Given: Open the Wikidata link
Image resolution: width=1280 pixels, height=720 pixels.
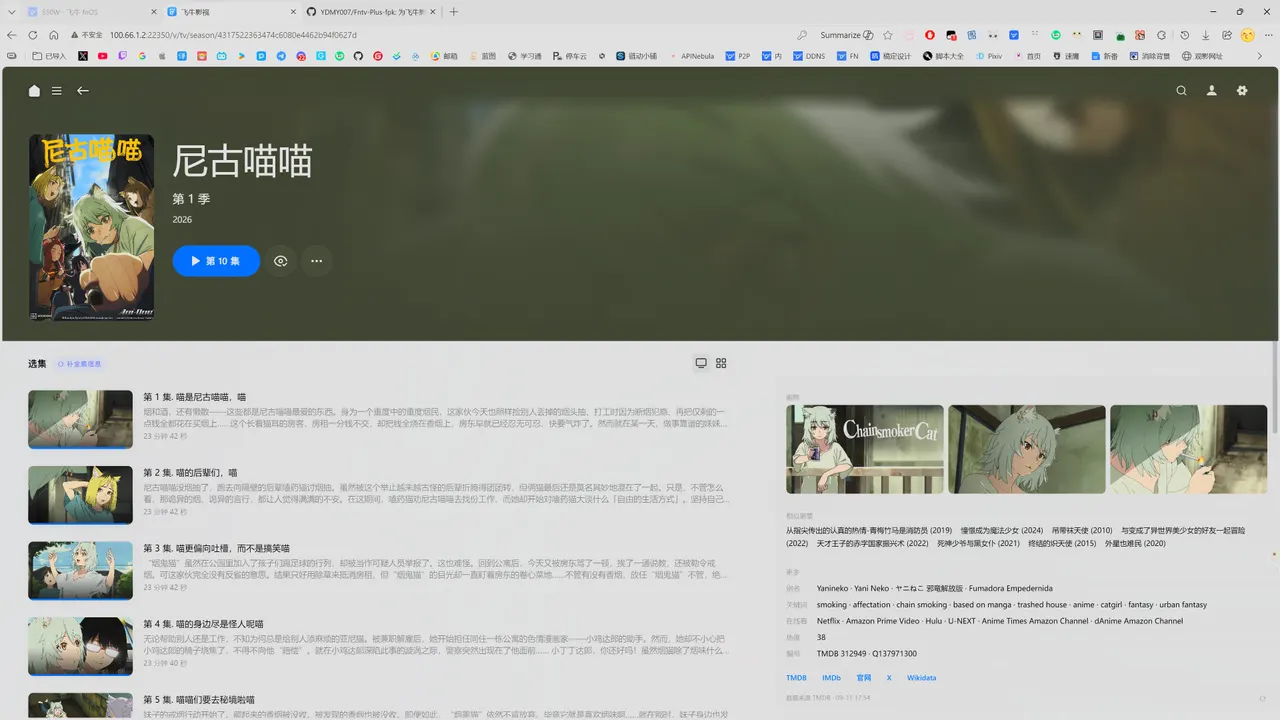Looking at the screenshot, I should pyautogui.click(x=921, y=678).
